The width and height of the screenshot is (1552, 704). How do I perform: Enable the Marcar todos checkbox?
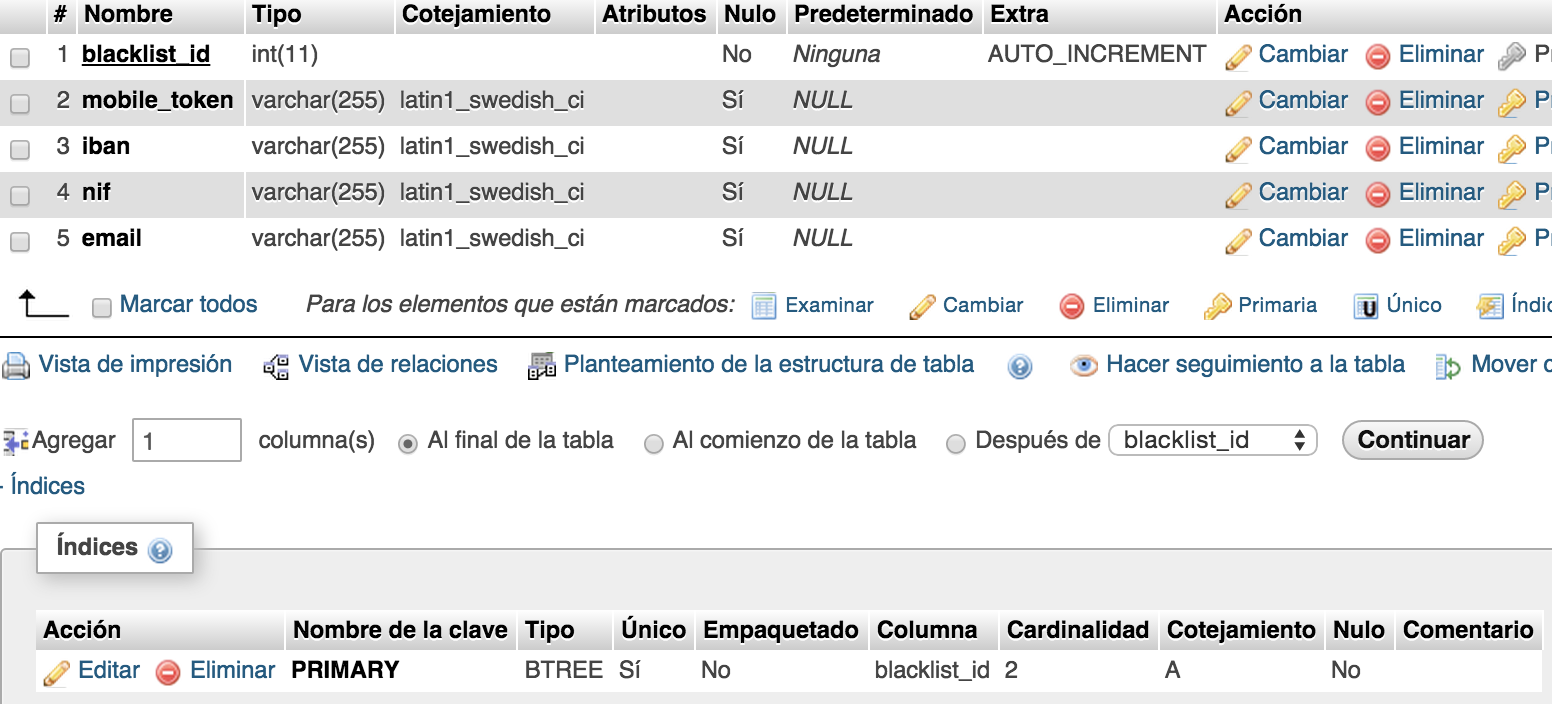point(101,308)
